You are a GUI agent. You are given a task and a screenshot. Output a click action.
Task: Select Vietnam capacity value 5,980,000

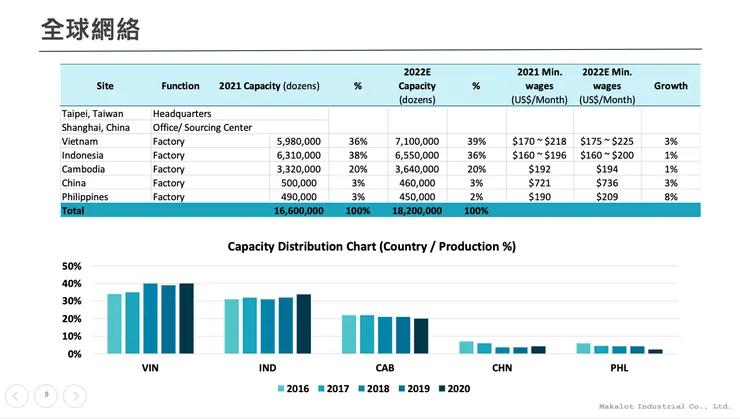coord(299,142)
